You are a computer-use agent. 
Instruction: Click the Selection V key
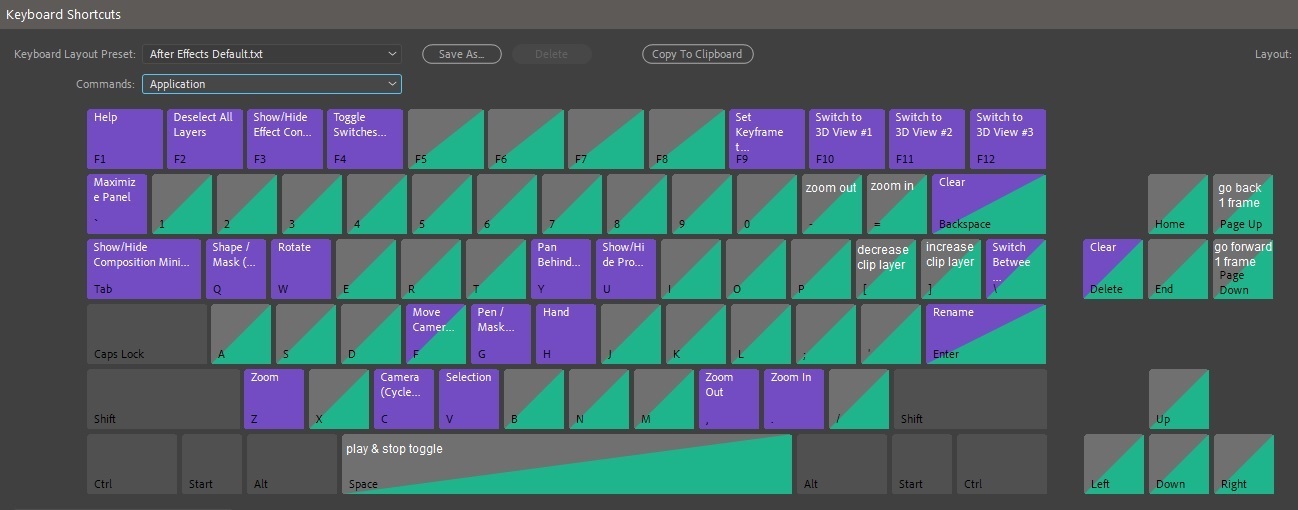468,399
